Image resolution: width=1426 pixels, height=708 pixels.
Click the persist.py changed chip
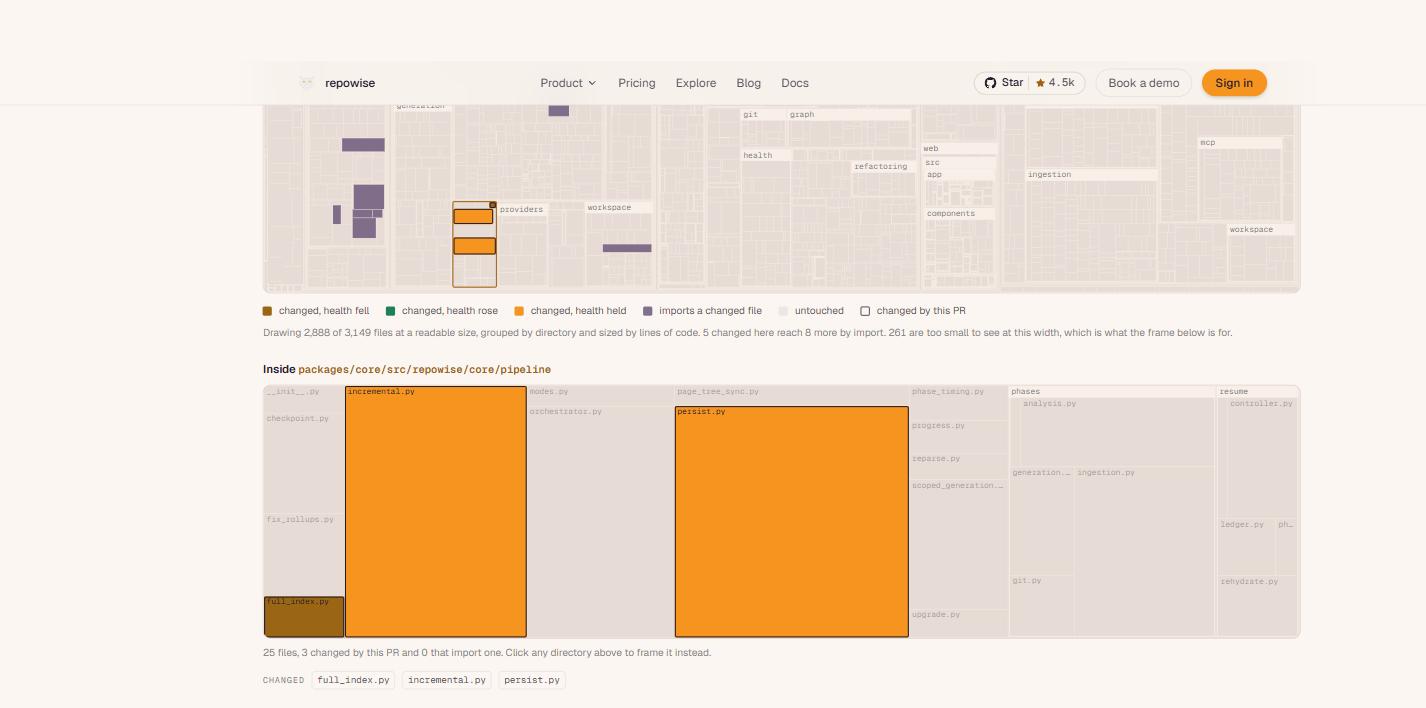click(x=531, y=680)
